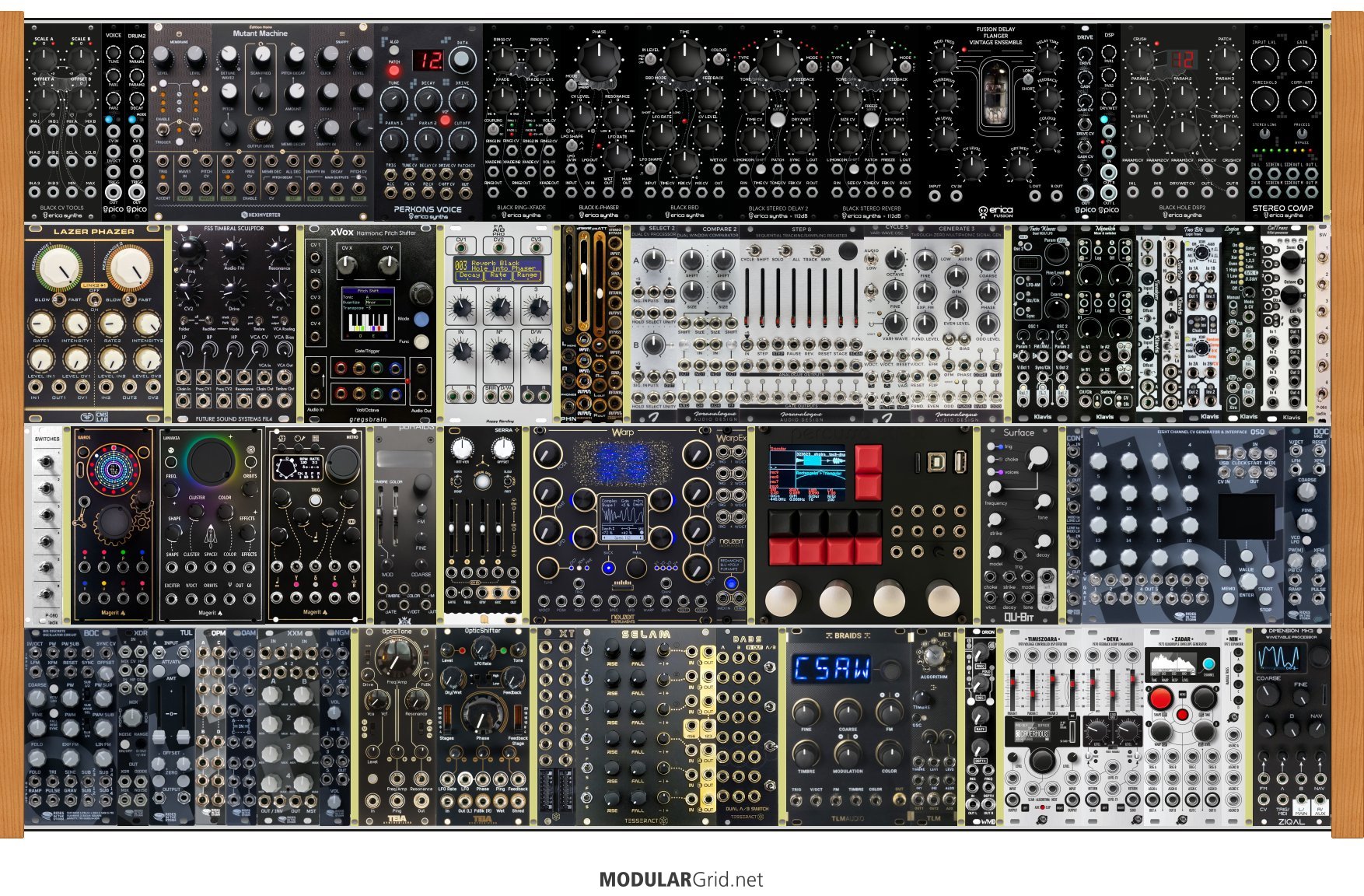Click the "FSS TIMBRAL SCULPTOR" module title

coord(233,229)
